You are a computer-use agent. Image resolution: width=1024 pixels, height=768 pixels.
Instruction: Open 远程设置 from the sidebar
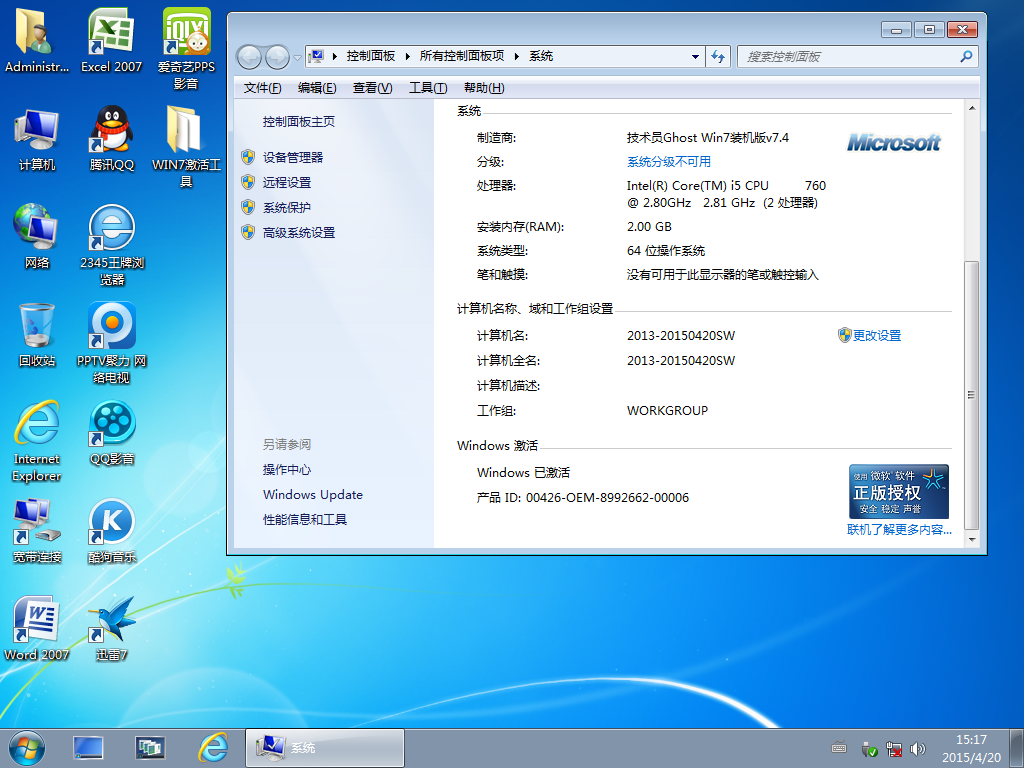point(287,182)
